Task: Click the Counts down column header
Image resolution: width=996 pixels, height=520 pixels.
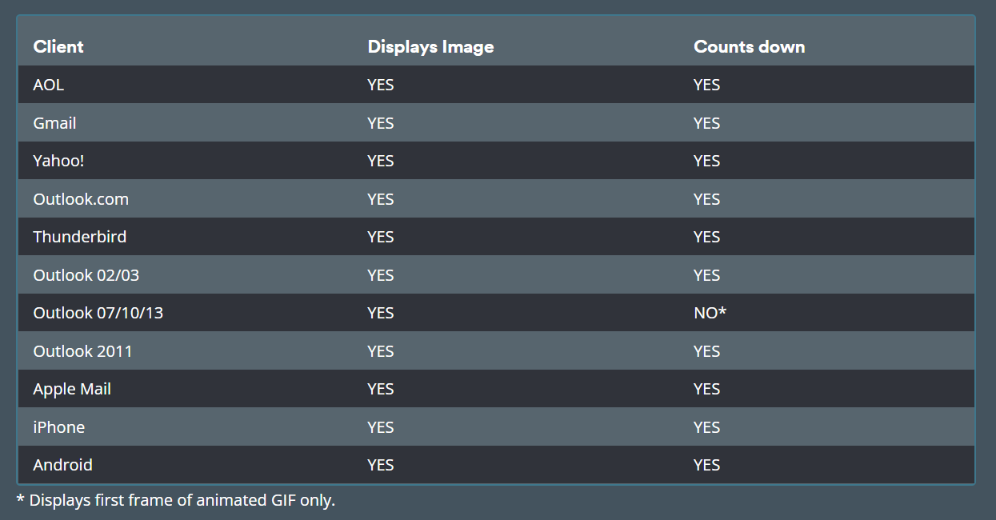Action: (x=749, y=46)
